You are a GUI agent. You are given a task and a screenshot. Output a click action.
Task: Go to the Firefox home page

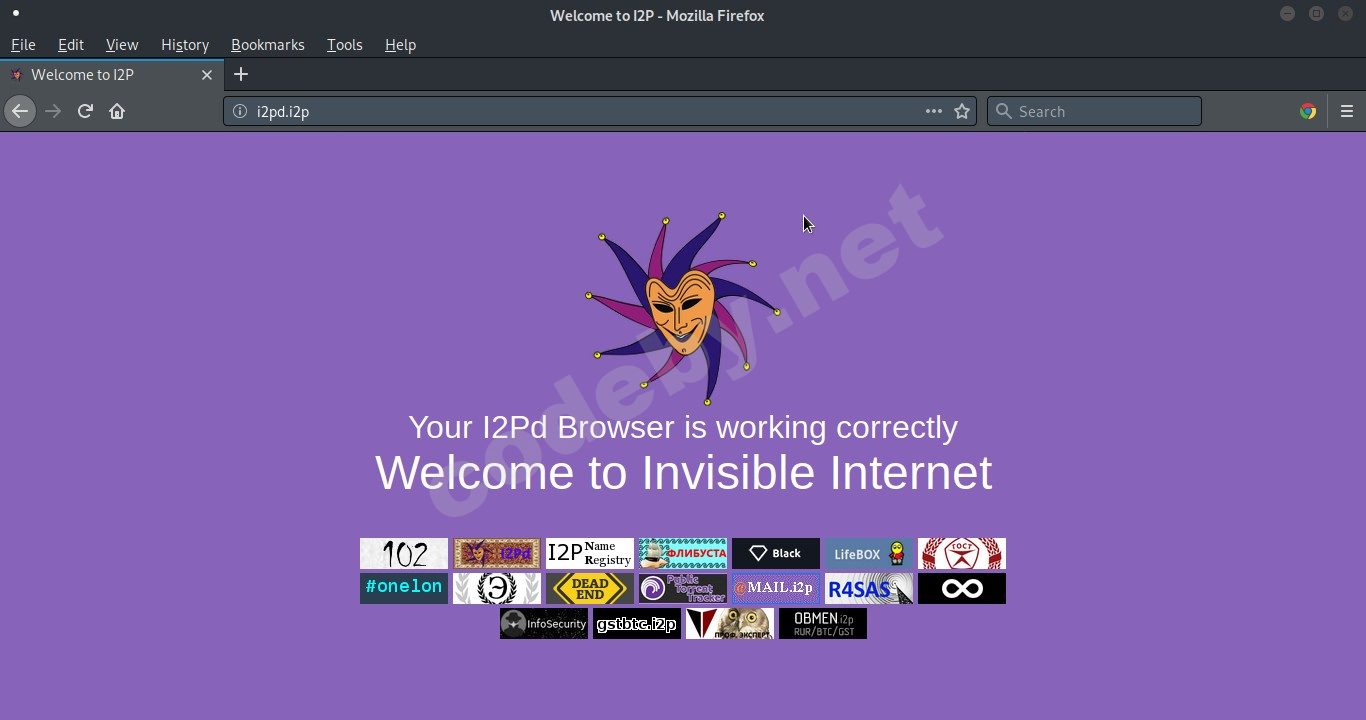pos(117,111)
